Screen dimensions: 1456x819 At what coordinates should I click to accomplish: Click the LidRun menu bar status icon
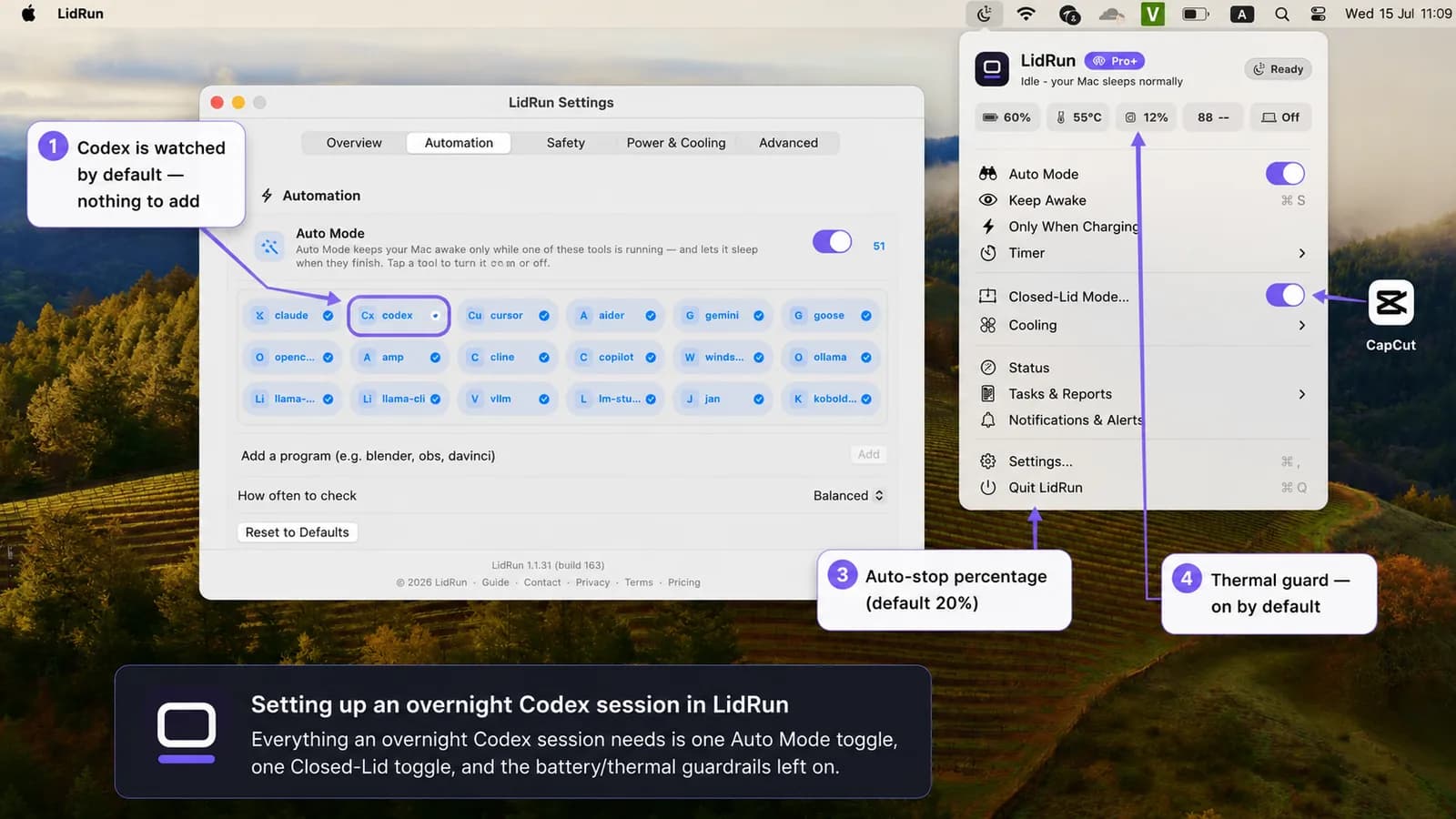(x=985, y=14)
